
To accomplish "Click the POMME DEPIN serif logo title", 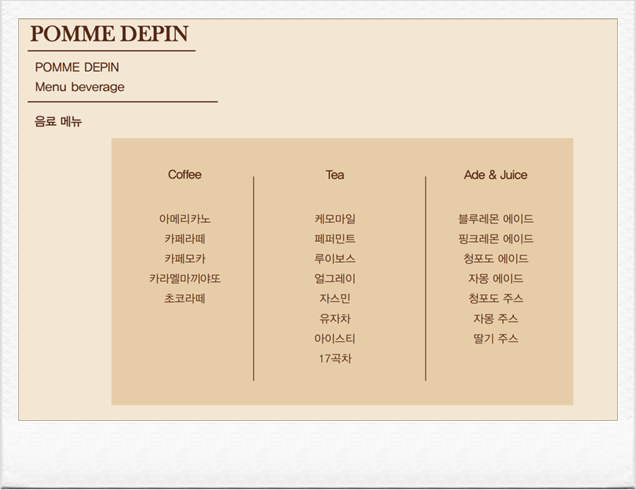I will click(110, 34).
